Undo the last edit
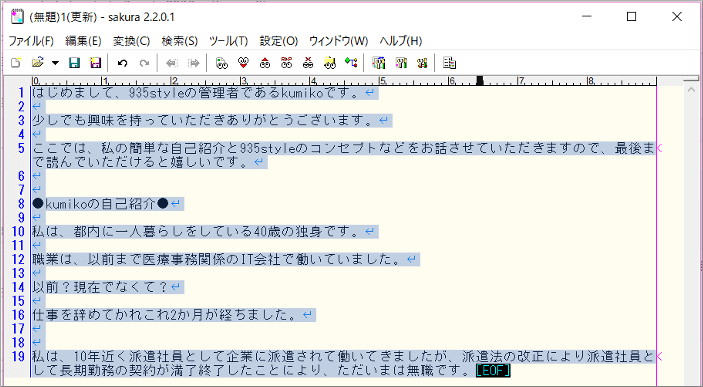The image size is (703, 387). click(x=122, y=63)
